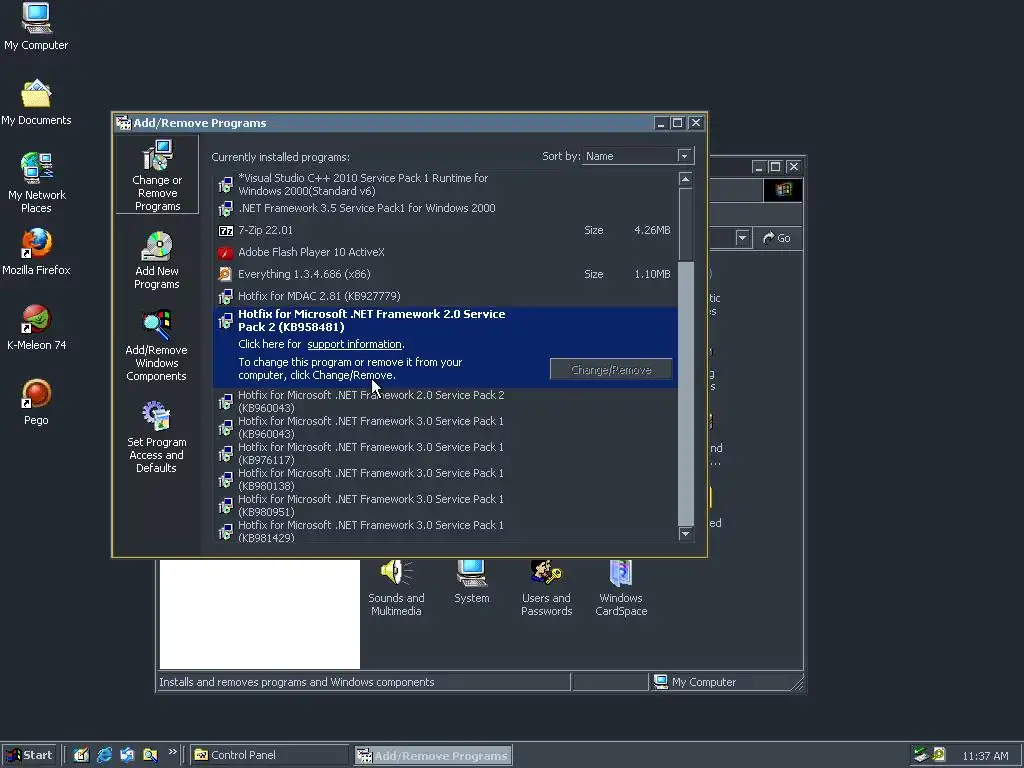
Task: Expand quick launch overflow chevron
Action: [x=172, y=752]
